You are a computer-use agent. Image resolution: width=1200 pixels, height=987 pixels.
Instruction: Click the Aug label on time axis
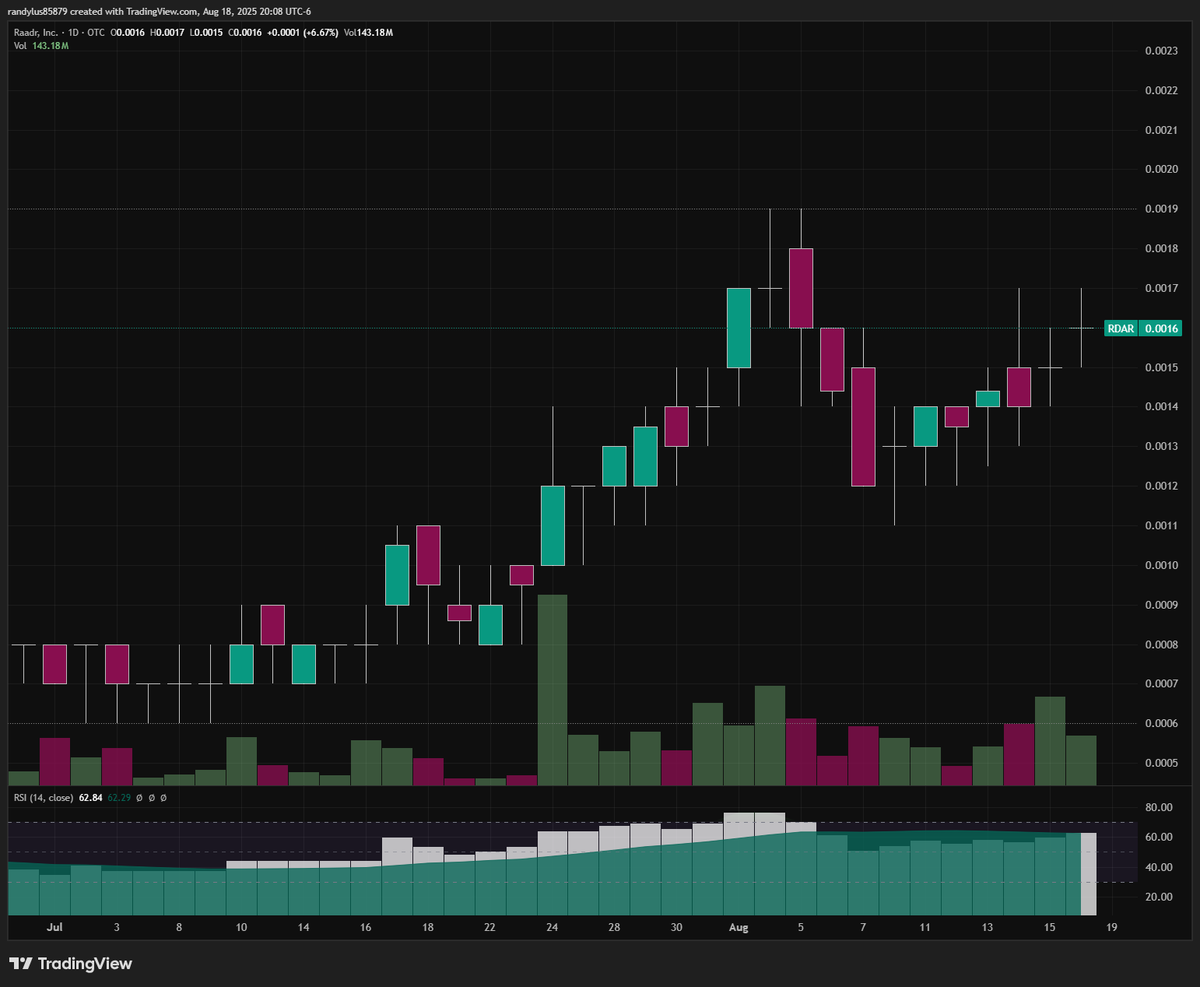click(x=739, y=928)
